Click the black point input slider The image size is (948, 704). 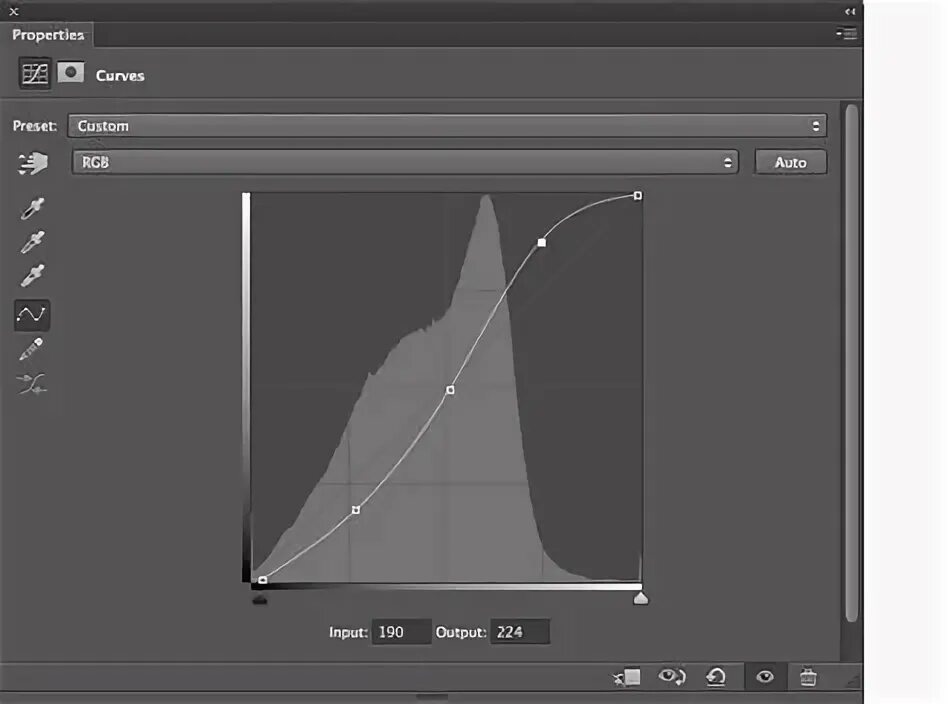point(259,599)
